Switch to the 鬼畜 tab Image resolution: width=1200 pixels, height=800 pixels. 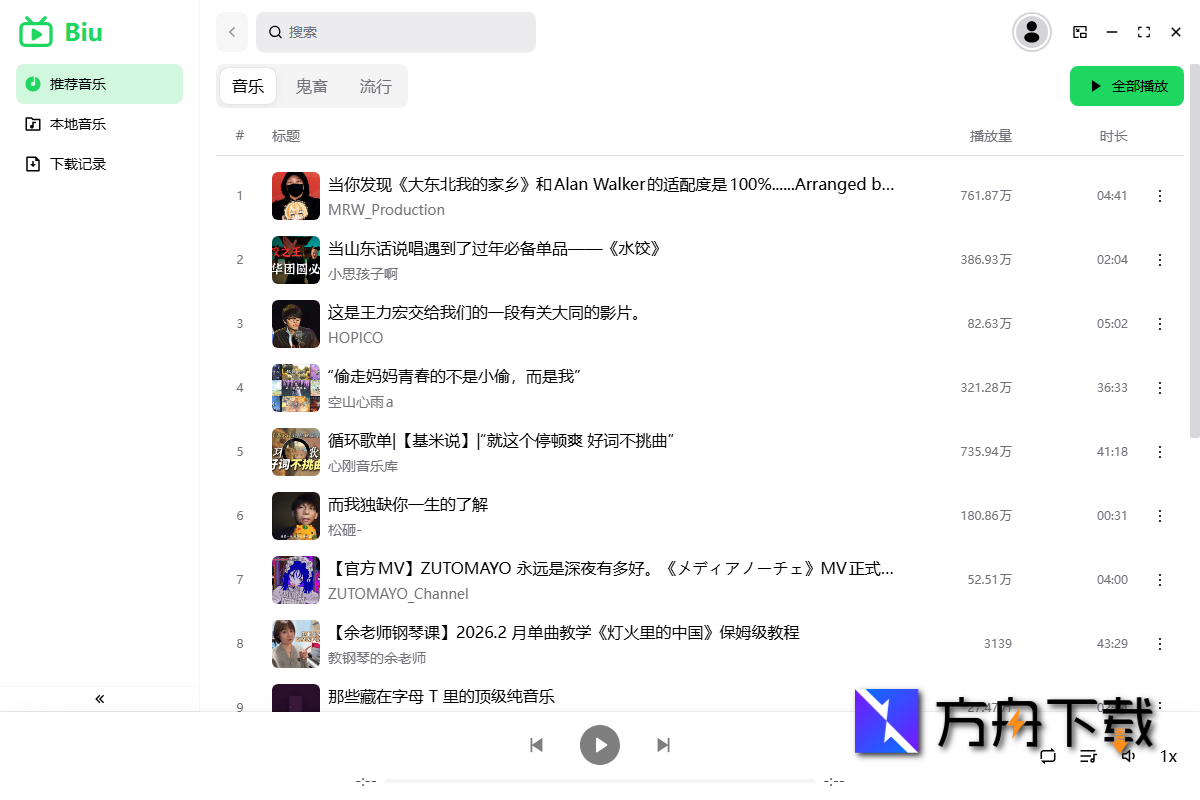pos(311,86)
